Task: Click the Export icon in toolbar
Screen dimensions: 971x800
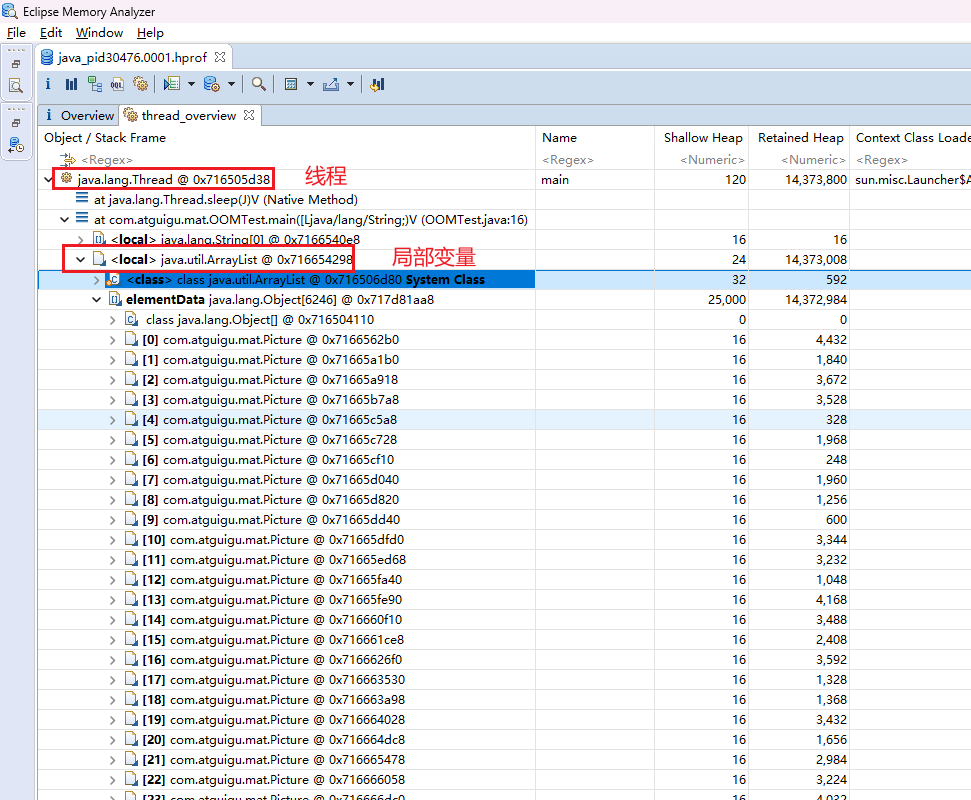Action: (331, 84)
